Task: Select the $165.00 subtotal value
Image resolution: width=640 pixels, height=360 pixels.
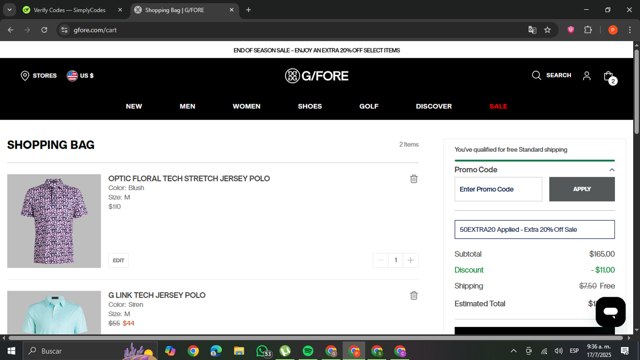Action: coord(602,254)
